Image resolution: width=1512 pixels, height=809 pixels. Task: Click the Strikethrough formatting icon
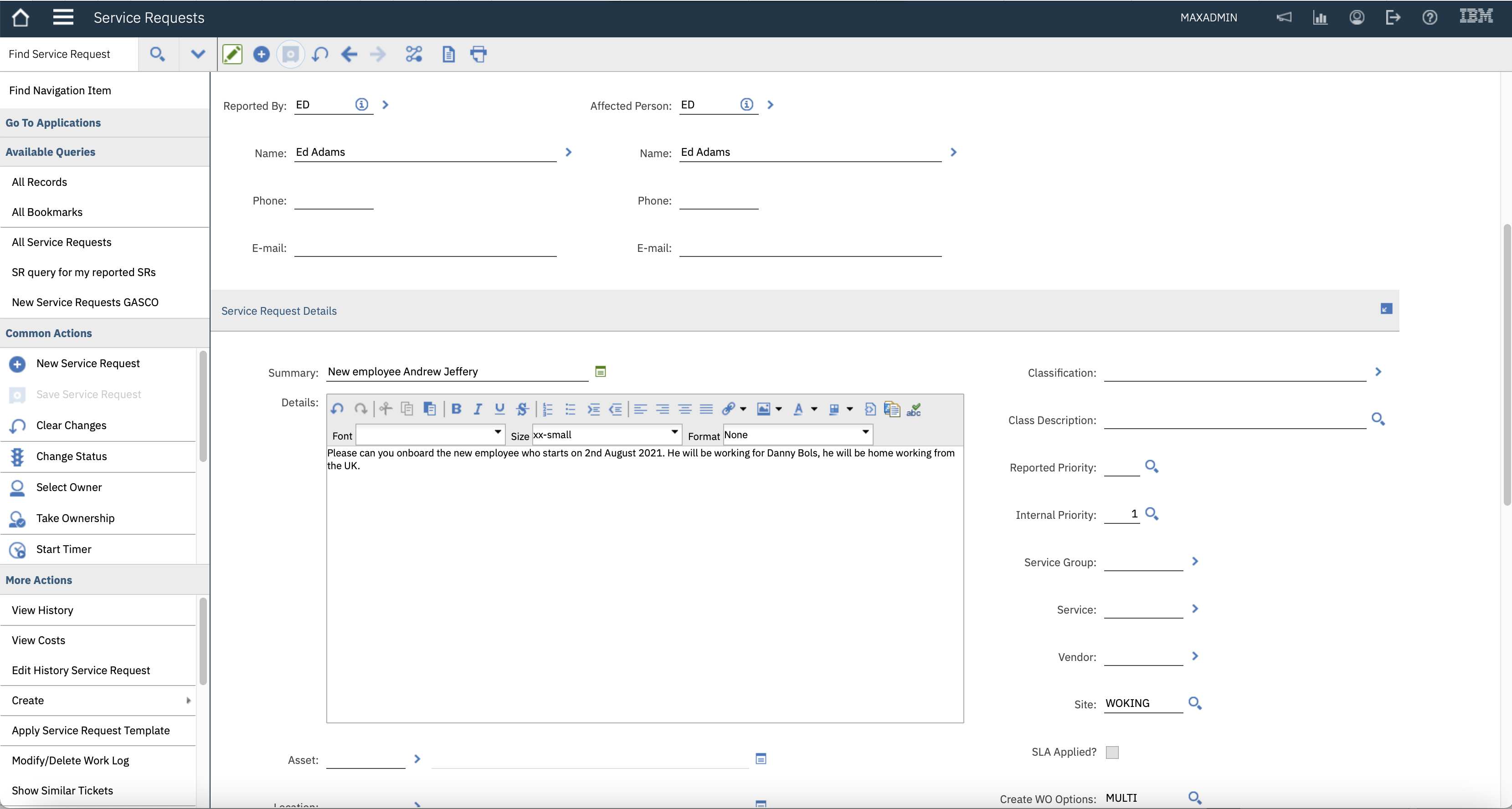[x=522, y=409]
